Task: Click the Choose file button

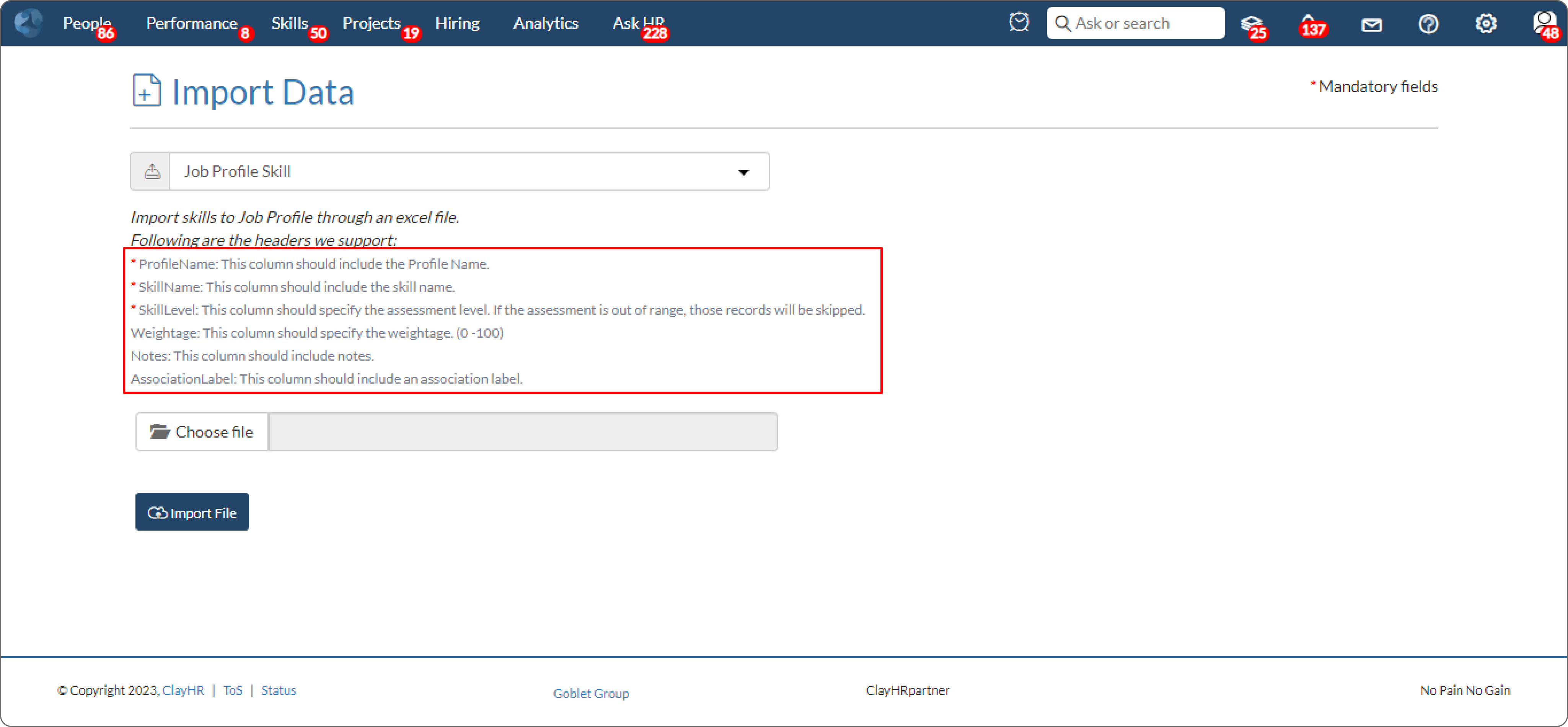Action: [x=202, y=432]
